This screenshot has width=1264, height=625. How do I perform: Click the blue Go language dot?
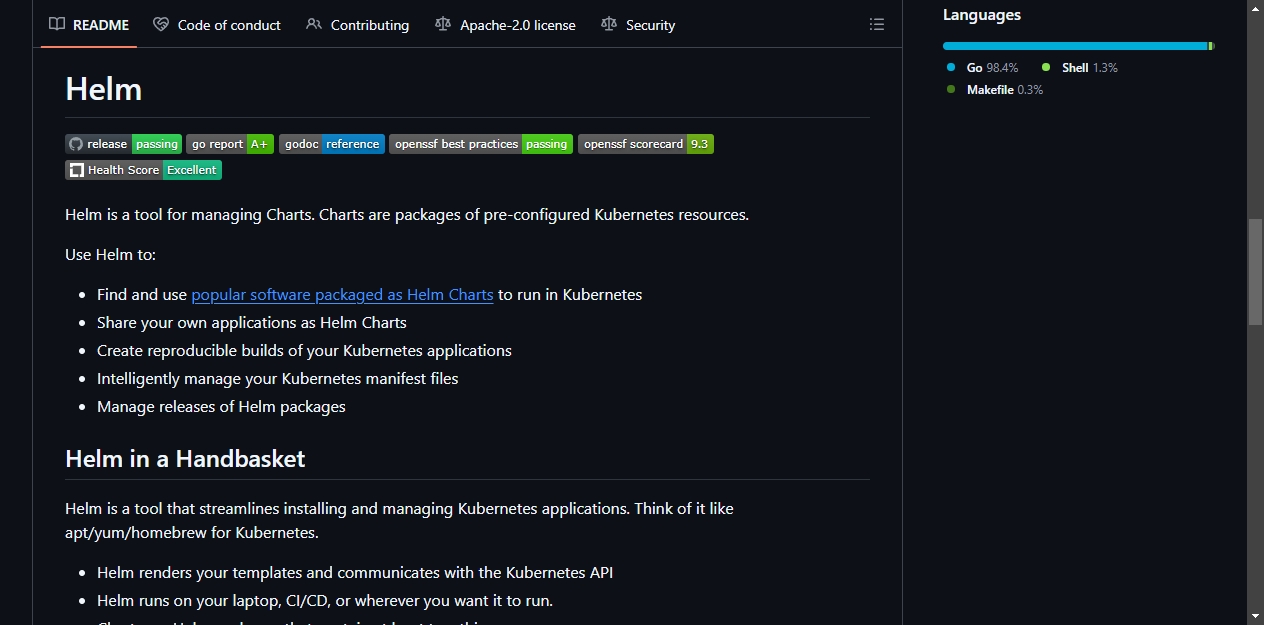[x=951, y=67]
